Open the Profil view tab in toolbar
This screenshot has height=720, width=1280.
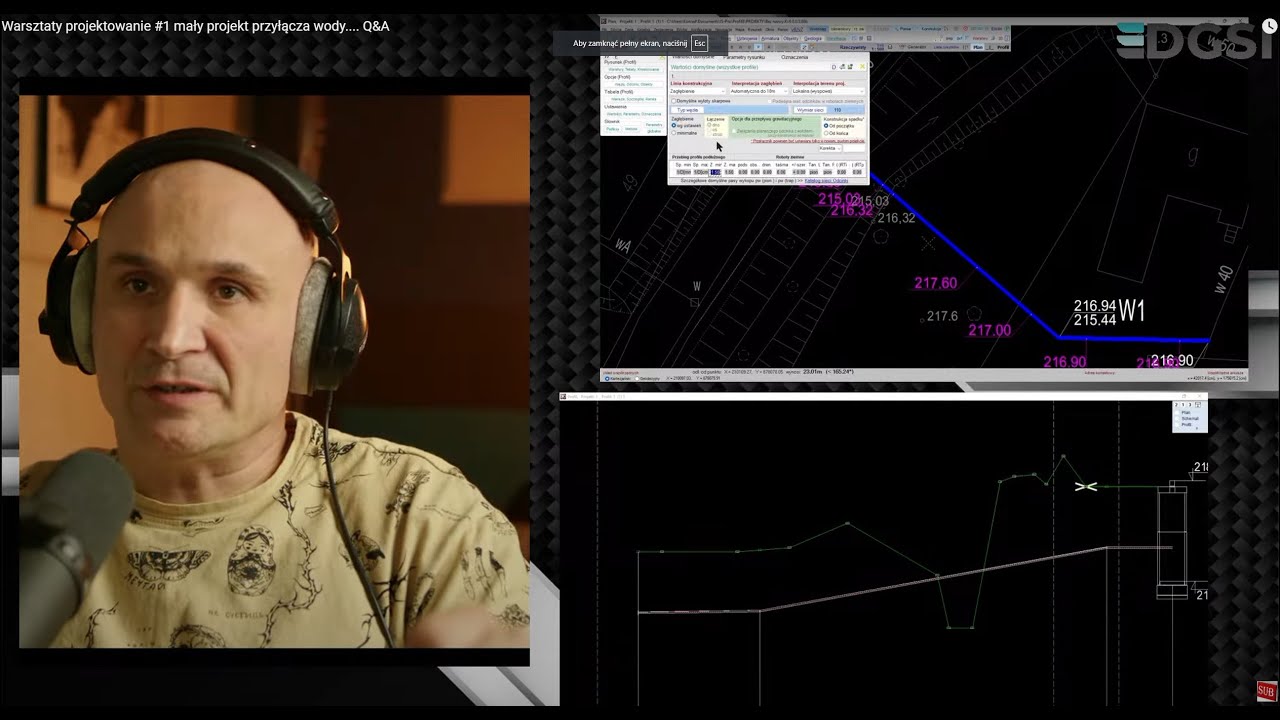(1003, 47)
